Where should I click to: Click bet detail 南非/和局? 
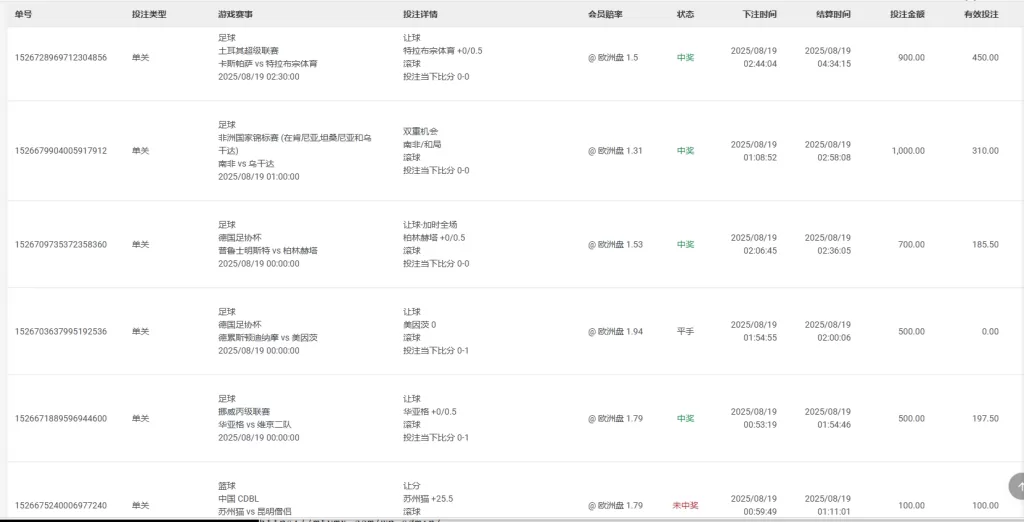tap(422, 144)
